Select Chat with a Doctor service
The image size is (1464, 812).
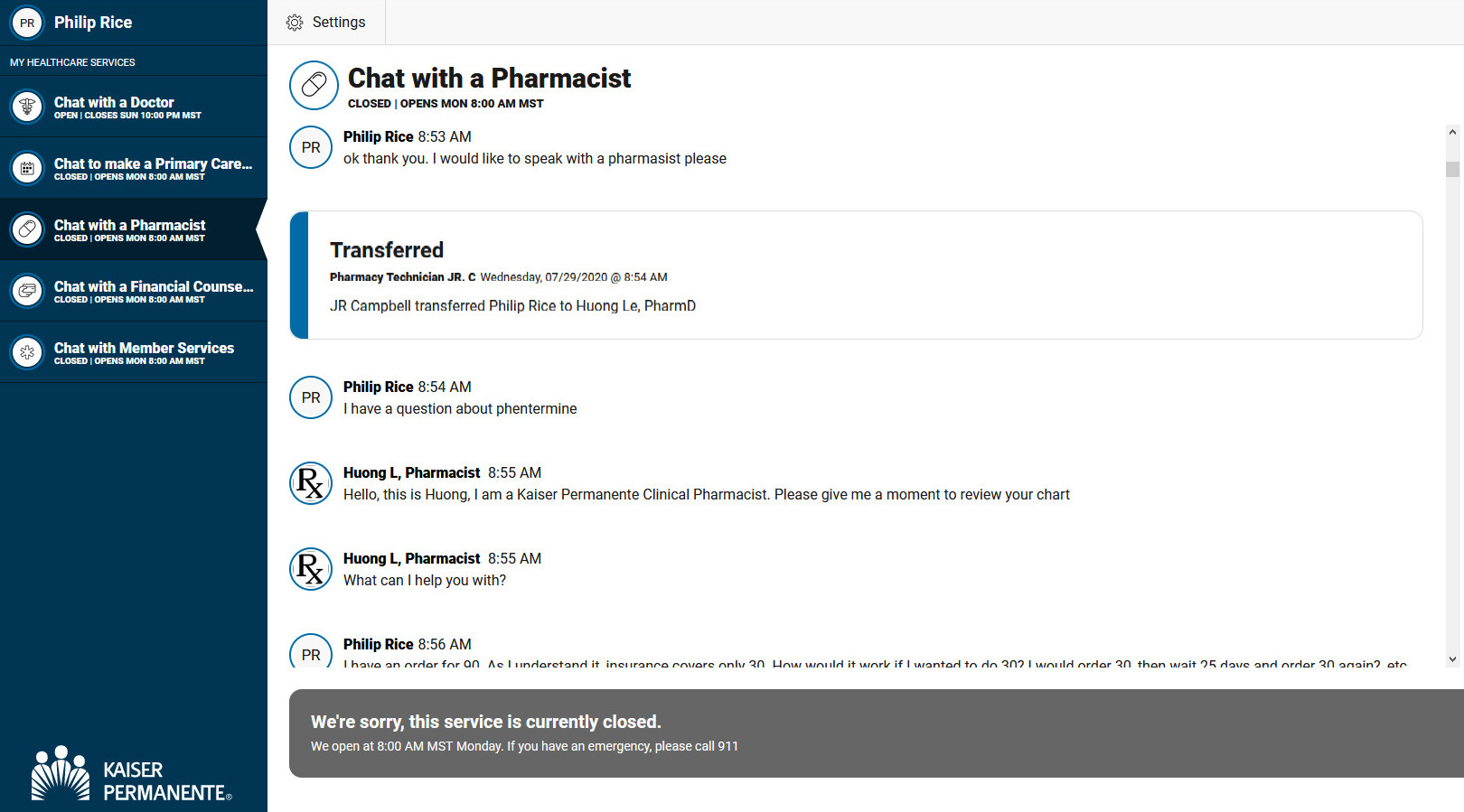[134, 107]
